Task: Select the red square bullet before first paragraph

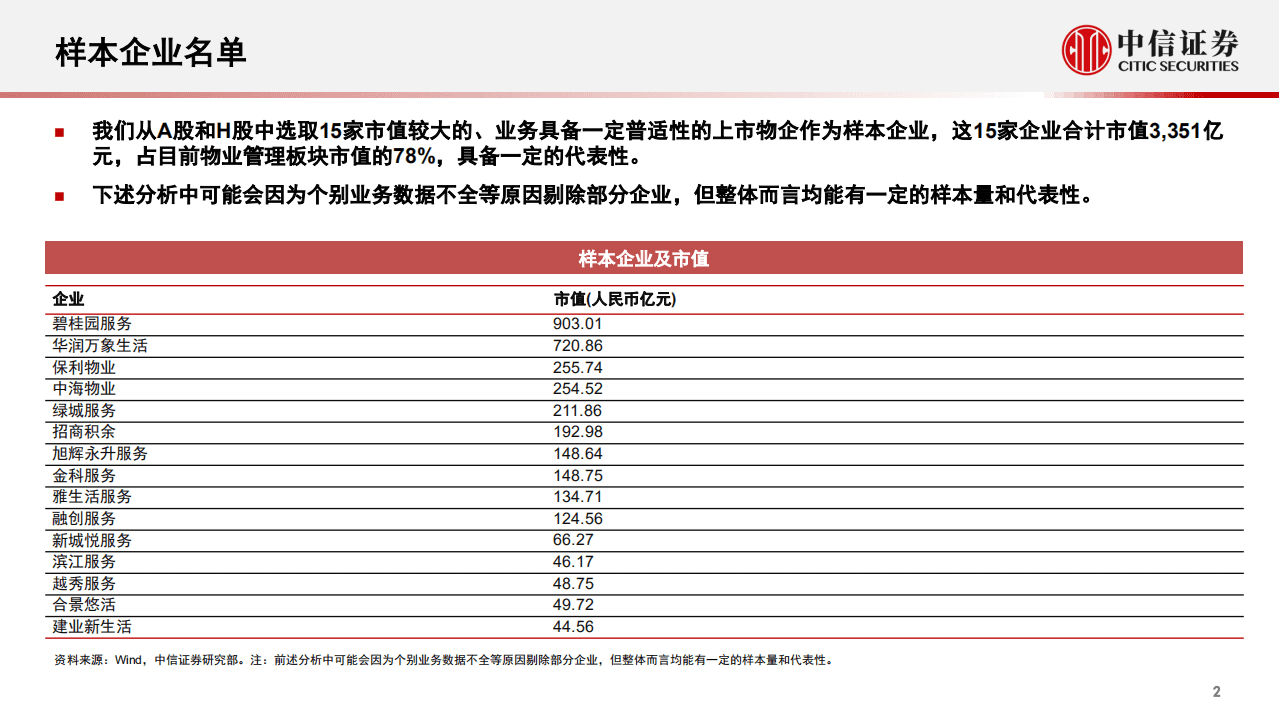Action: [x=59, y=131]
